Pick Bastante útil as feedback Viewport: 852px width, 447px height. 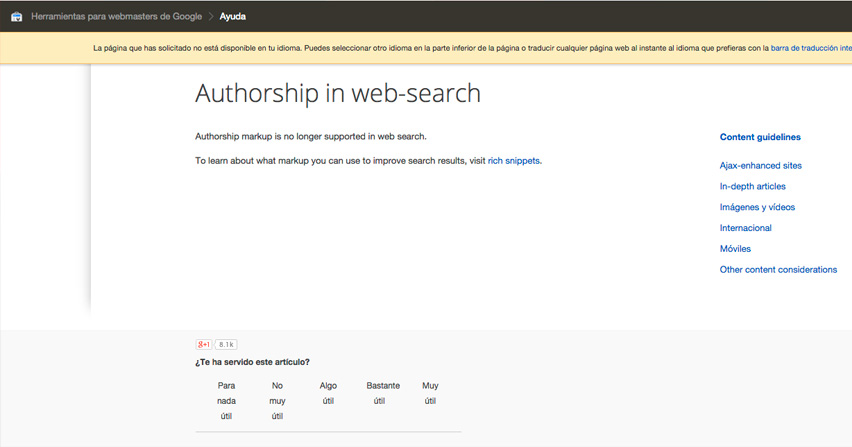[383, 393]
